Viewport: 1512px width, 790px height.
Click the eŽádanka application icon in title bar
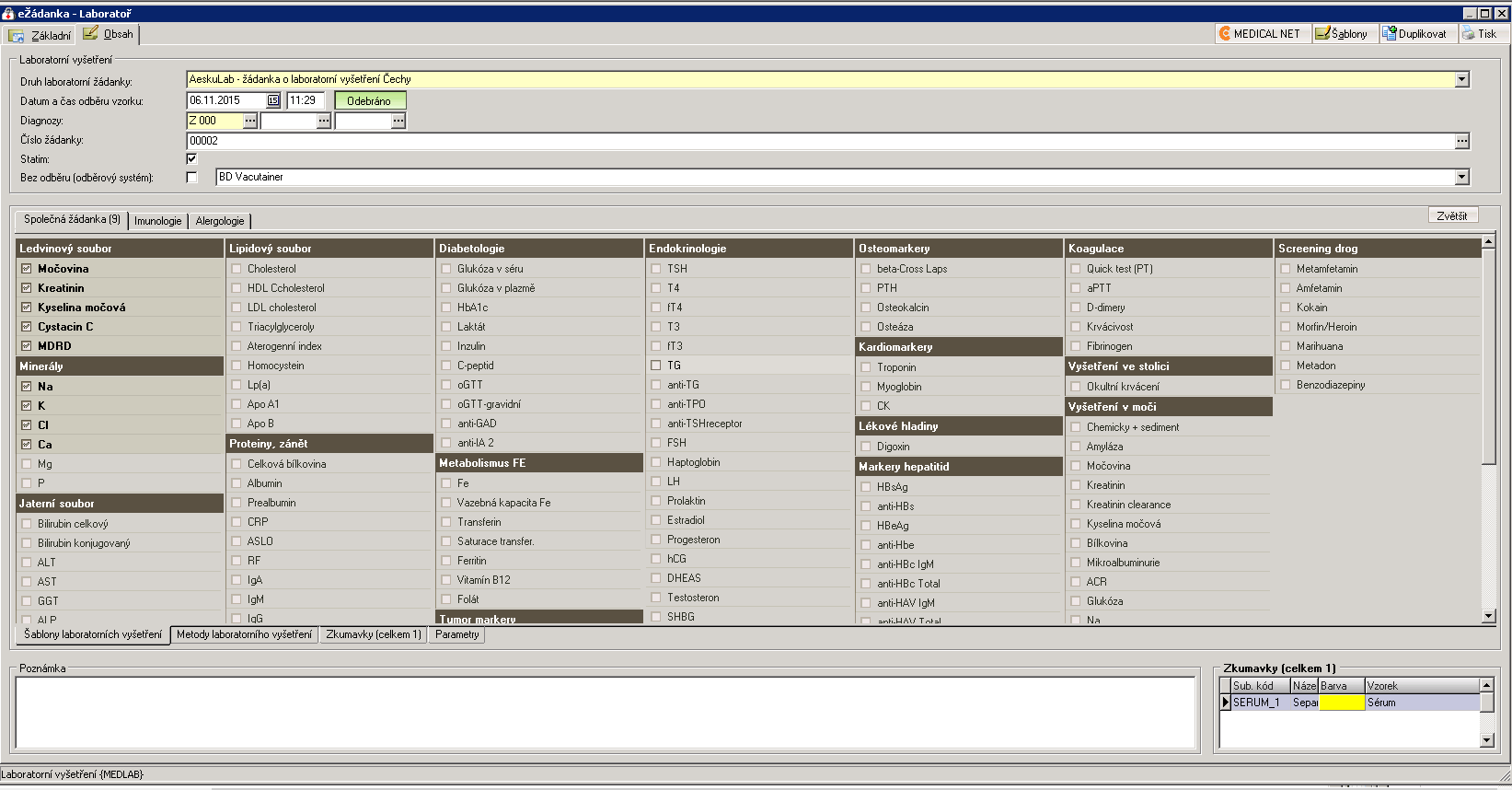(8, 13)
